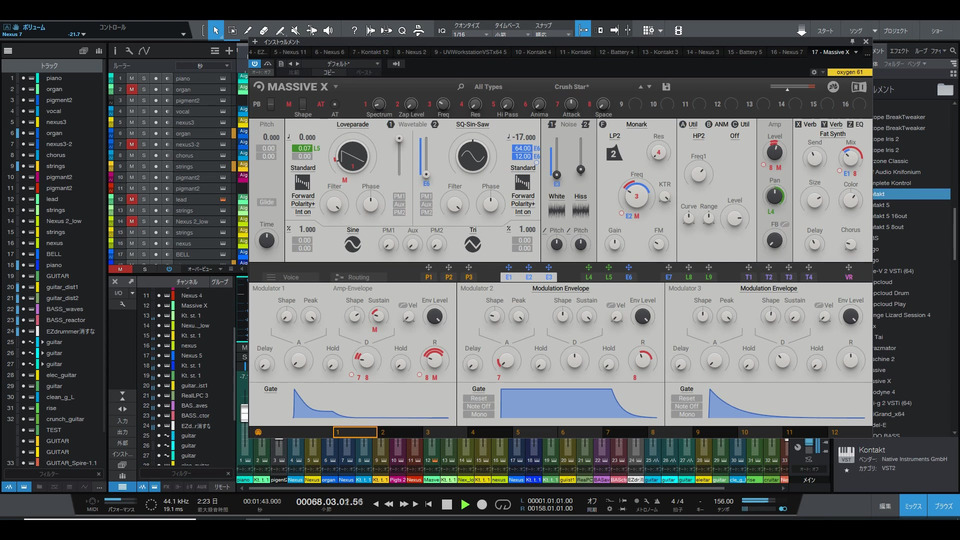Open the seconds ruler format dropdown
The width and height of the screenshot is (960, 540).
[x=203, y=66]
